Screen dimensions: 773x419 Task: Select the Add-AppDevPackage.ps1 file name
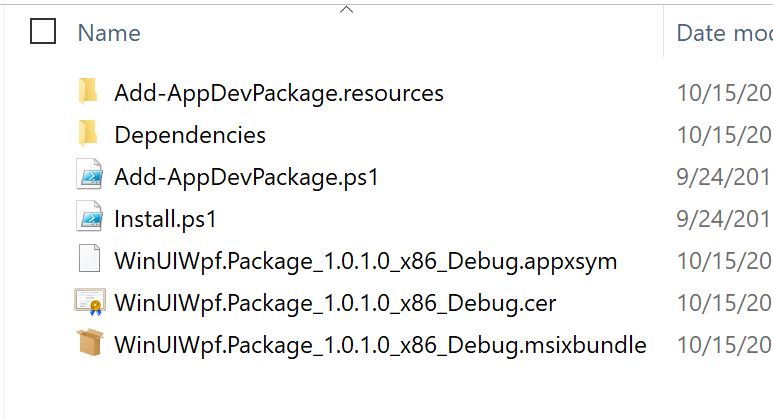pyautogui.click(x=247, y=177)
